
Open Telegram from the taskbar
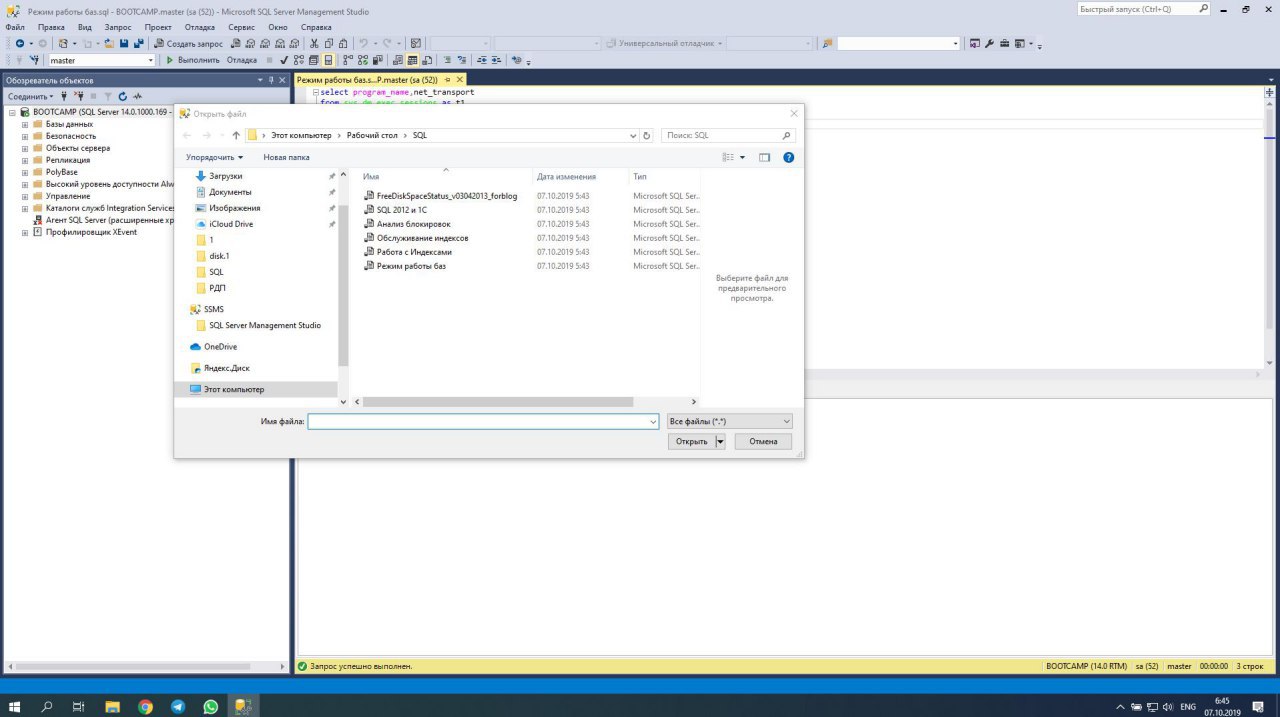tap(178, 706)
